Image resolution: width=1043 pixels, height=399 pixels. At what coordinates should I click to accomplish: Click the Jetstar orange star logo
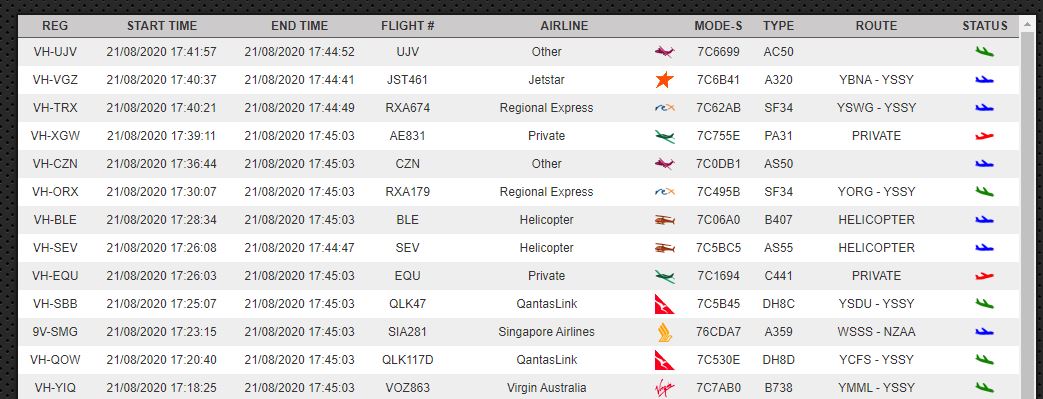[x=664, y=80]
